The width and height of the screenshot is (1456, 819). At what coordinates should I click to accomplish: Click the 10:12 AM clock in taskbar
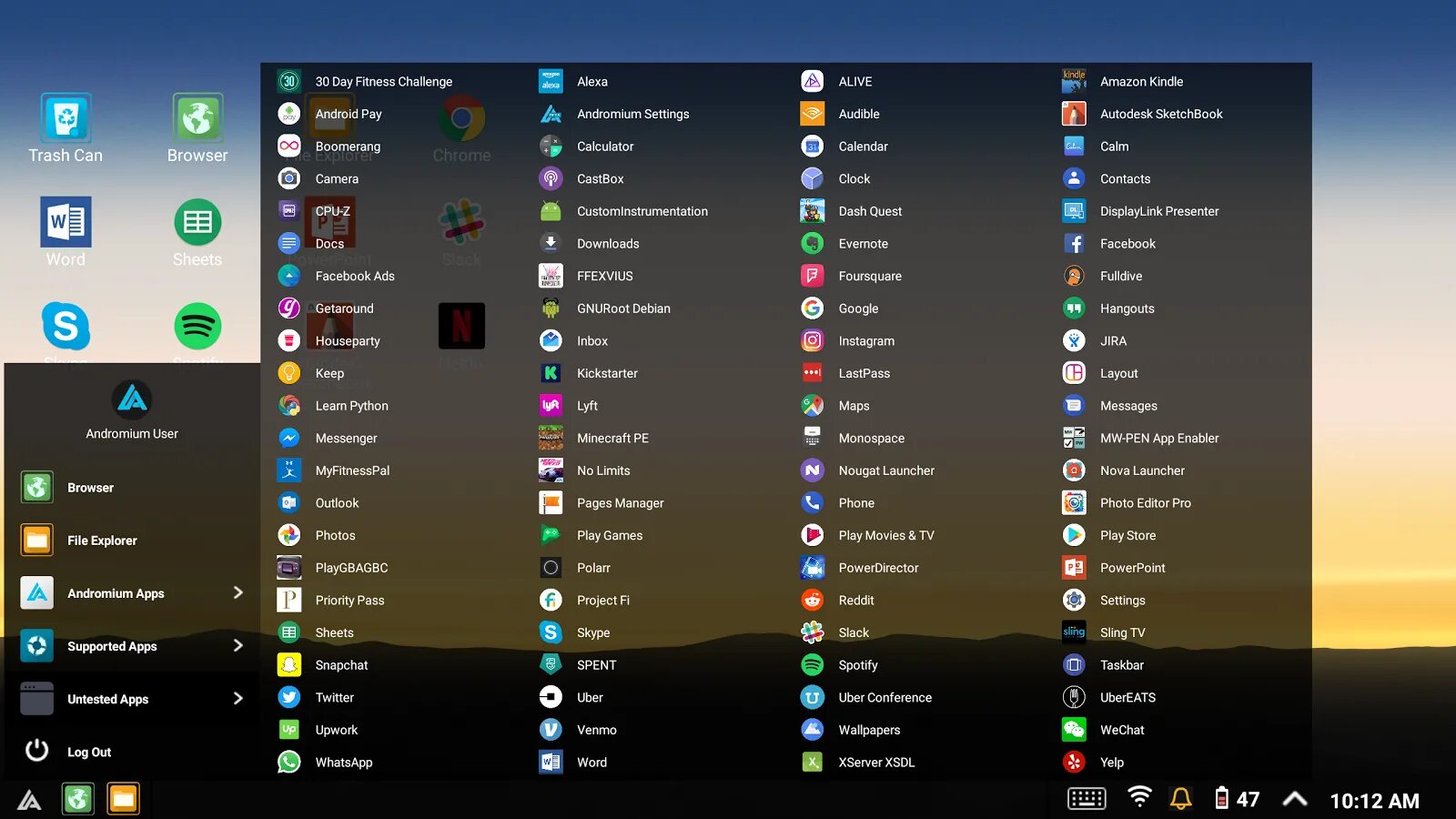(1374, 801)
